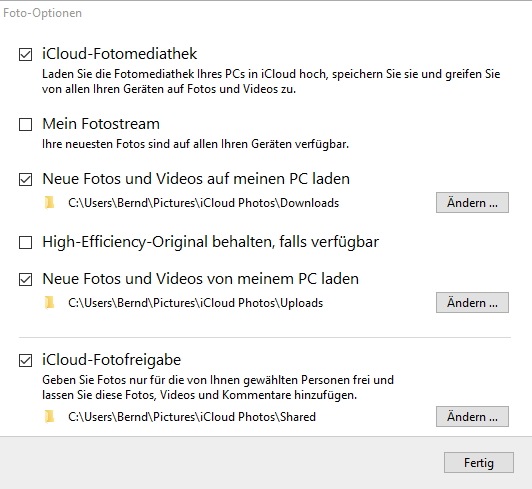Screen dimensions: 532x489
Task: Click folder icon beside Downloads path
Action: point(49,203)
